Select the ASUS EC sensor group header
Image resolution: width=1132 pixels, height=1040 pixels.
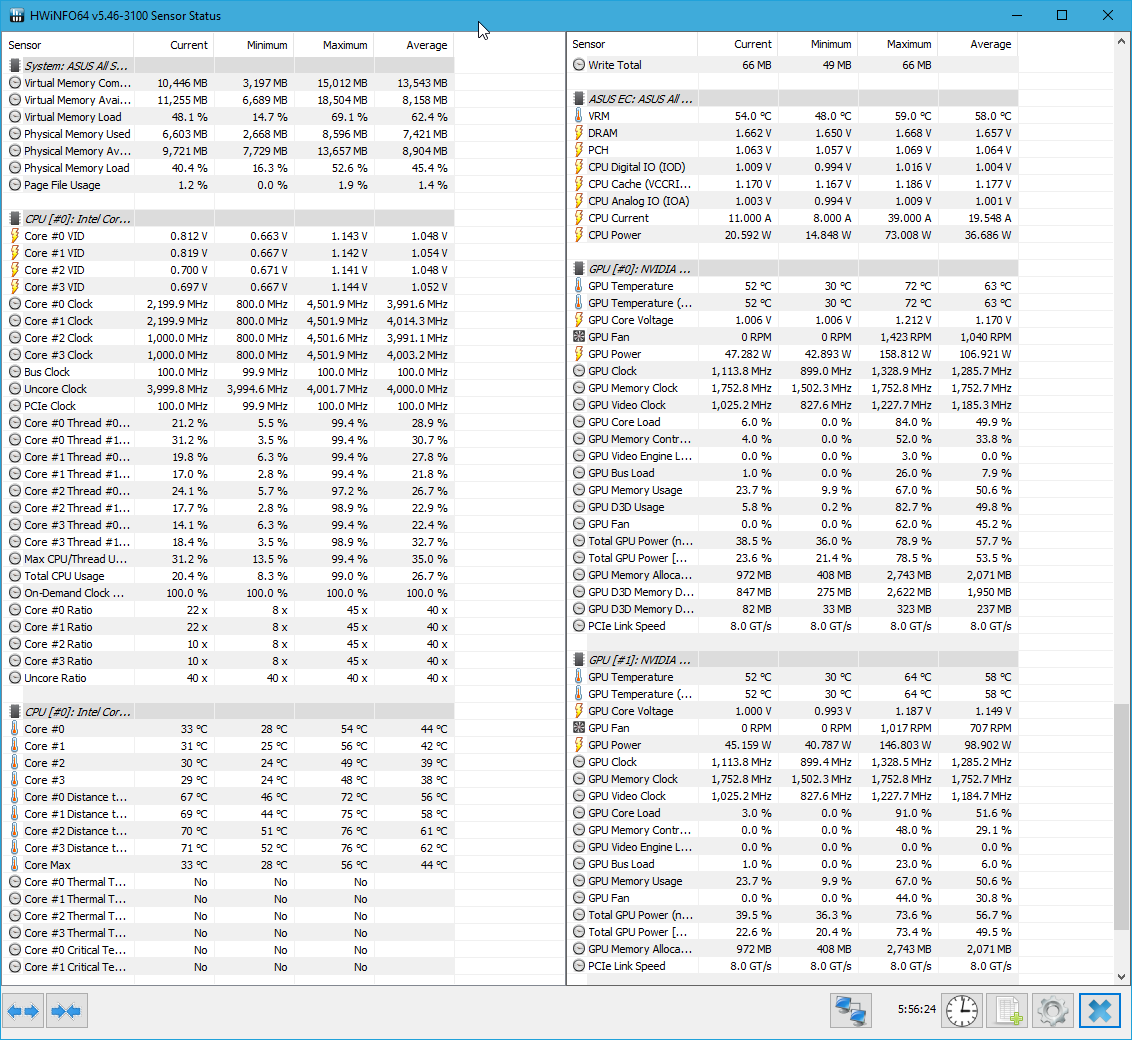(640, 99)
